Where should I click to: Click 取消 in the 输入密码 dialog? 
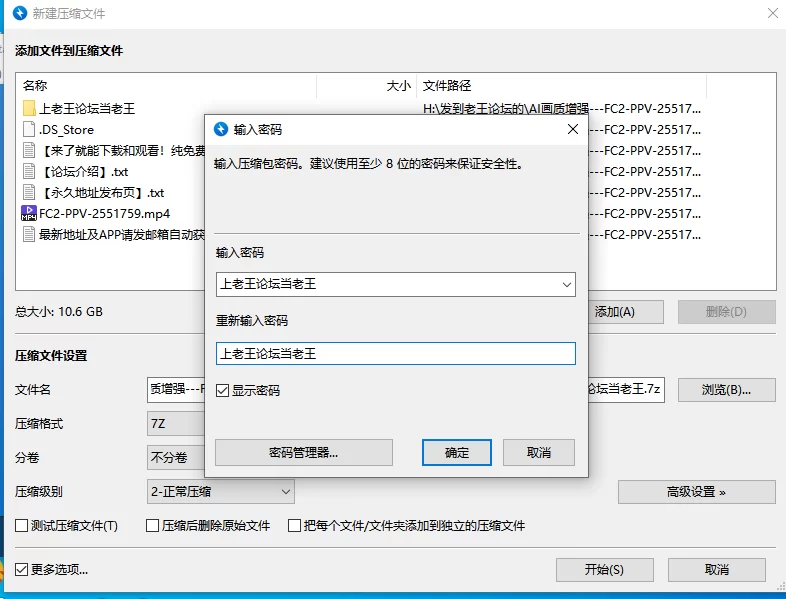tap(539, 453)
